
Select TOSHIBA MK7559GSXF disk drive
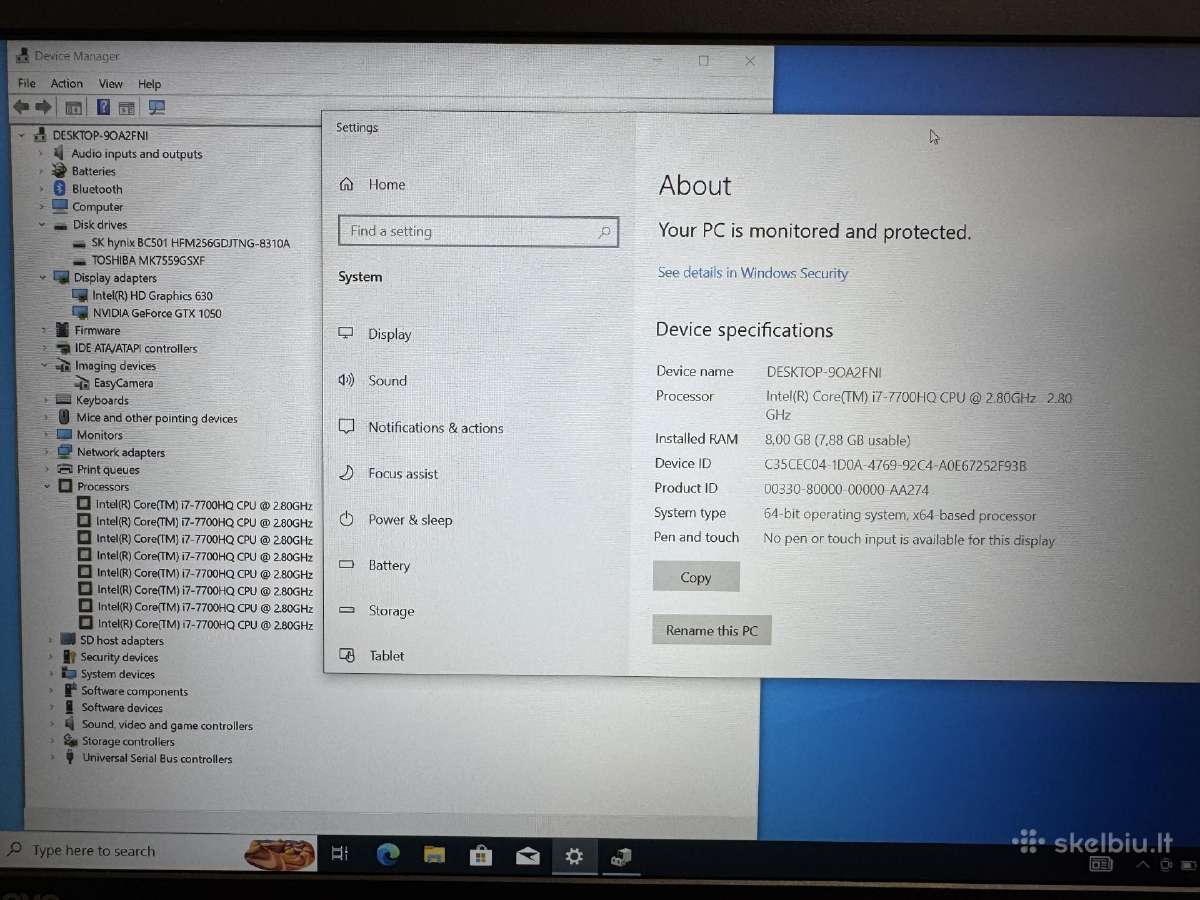(x=148, y=260)
